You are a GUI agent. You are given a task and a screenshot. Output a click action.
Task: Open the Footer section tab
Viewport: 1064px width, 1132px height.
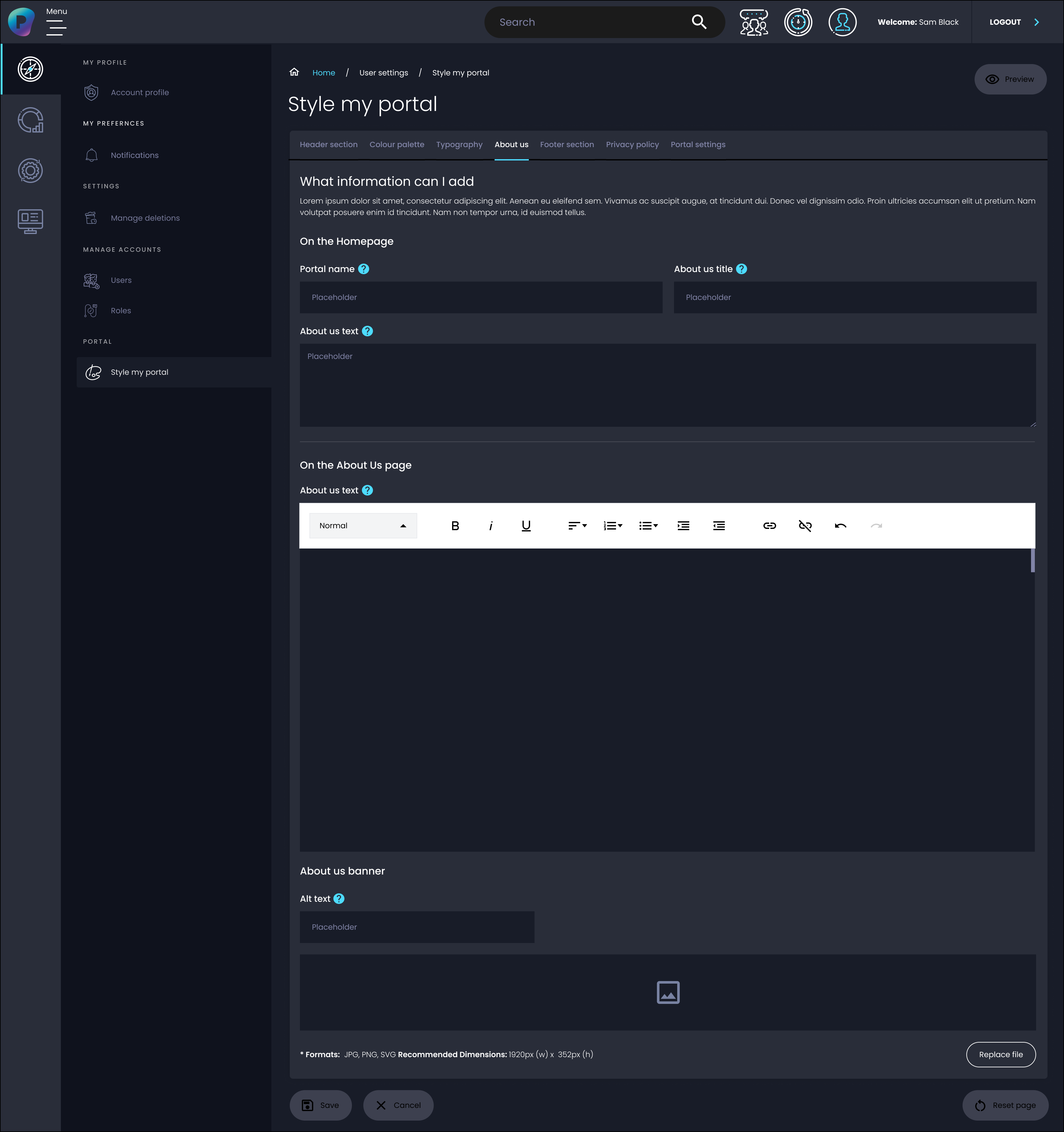click(x=567, y=145)
